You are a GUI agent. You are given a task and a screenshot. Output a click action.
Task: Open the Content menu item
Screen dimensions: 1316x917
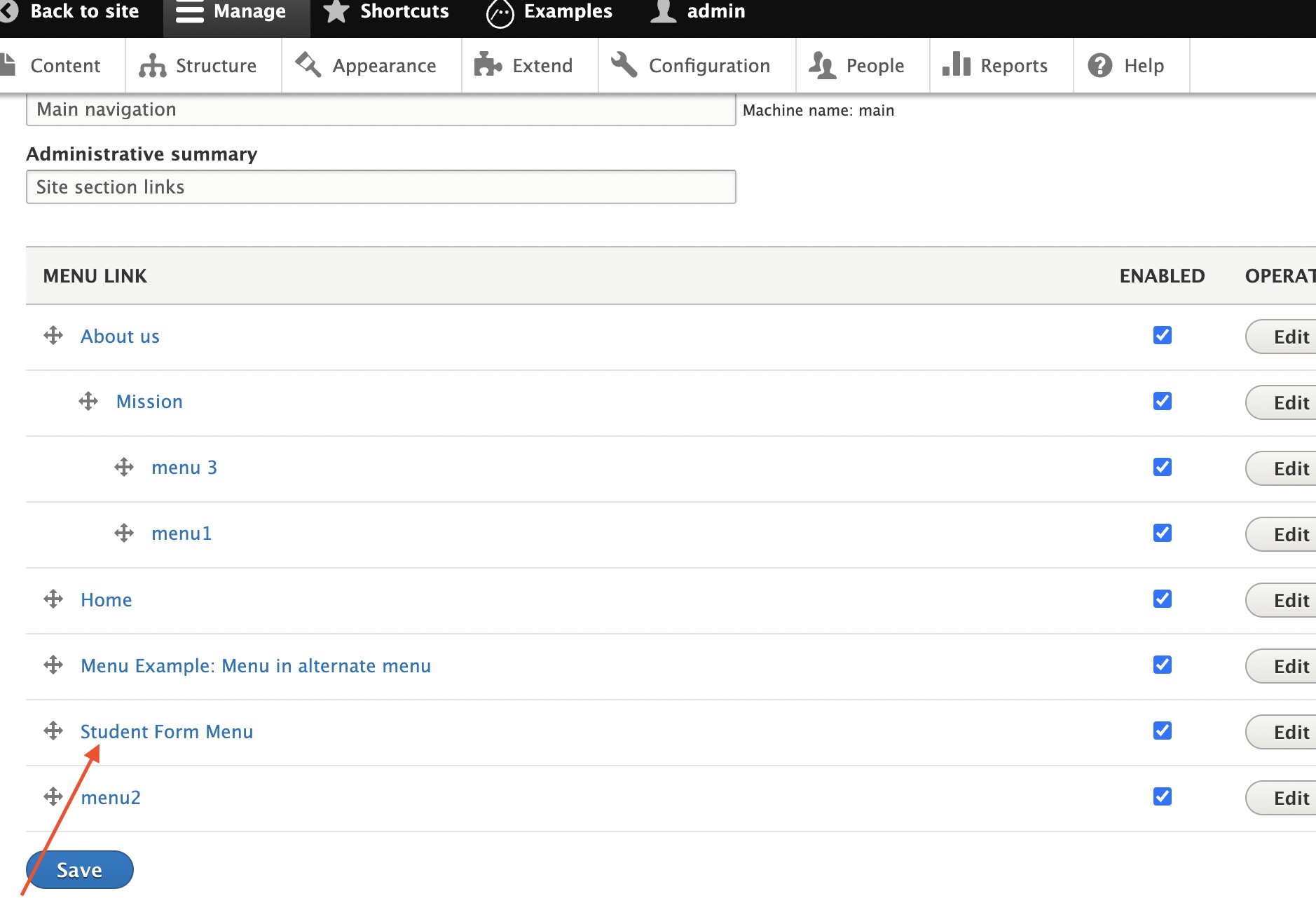pos(64,65)
